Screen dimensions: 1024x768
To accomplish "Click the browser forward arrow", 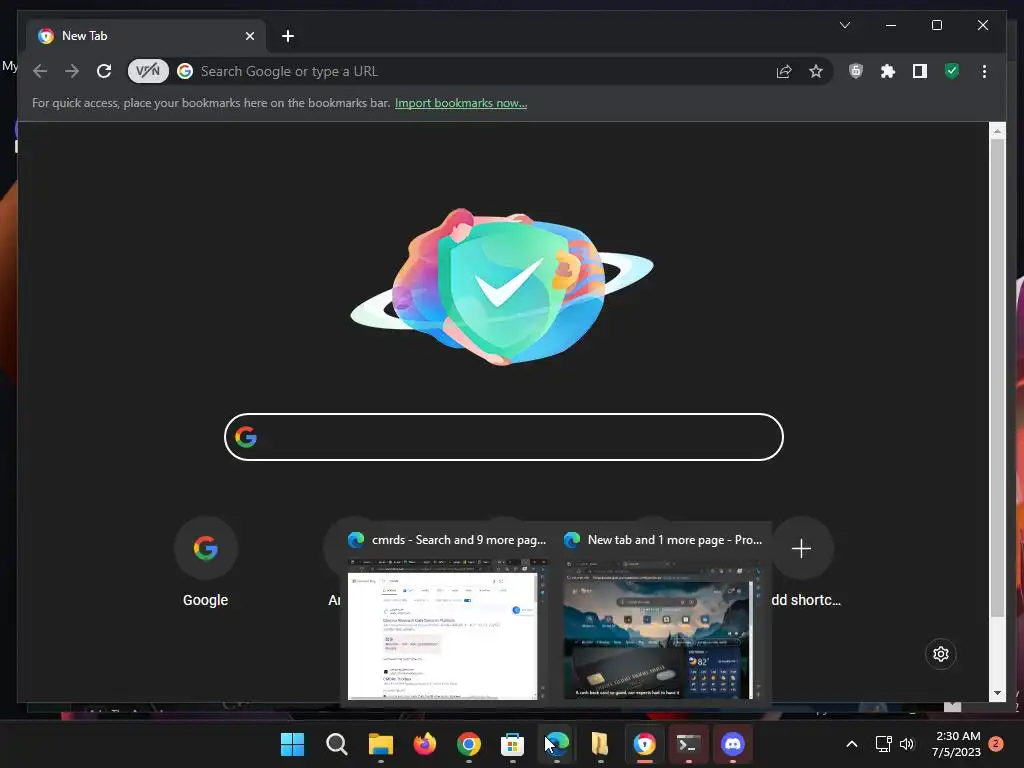I will point(72,71).
